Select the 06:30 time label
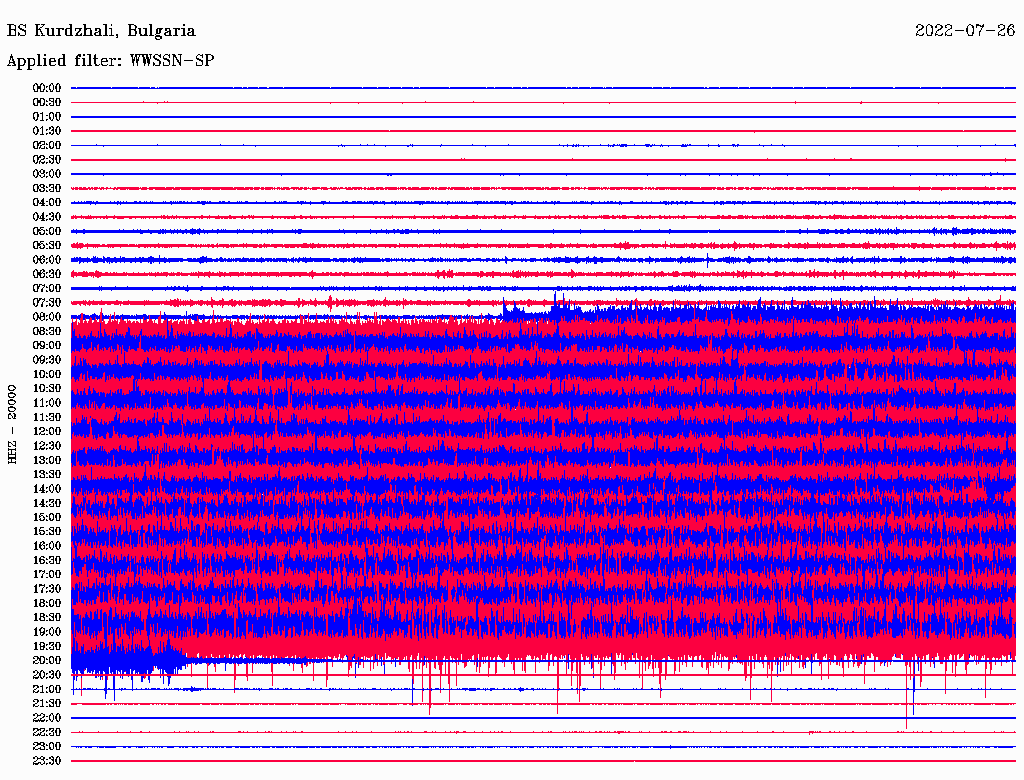The width and height of the screenshot is (1024, 780). pyautogui.click(x=47, y=274)
